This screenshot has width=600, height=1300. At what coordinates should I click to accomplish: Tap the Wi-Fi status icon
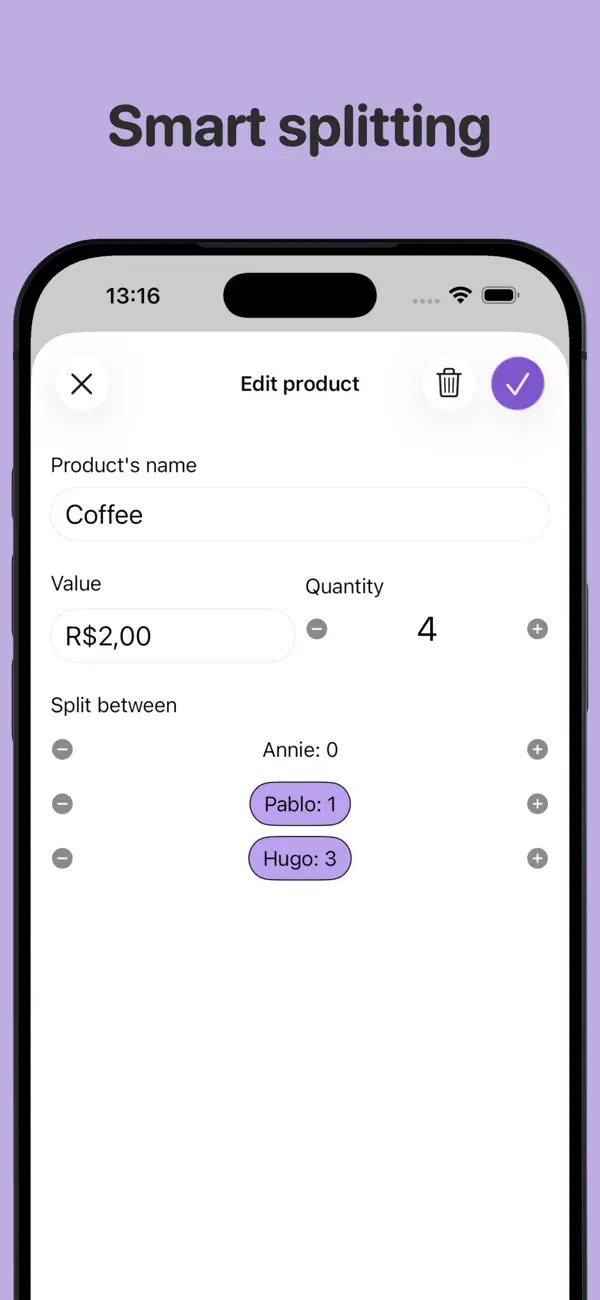coord(460,295)
